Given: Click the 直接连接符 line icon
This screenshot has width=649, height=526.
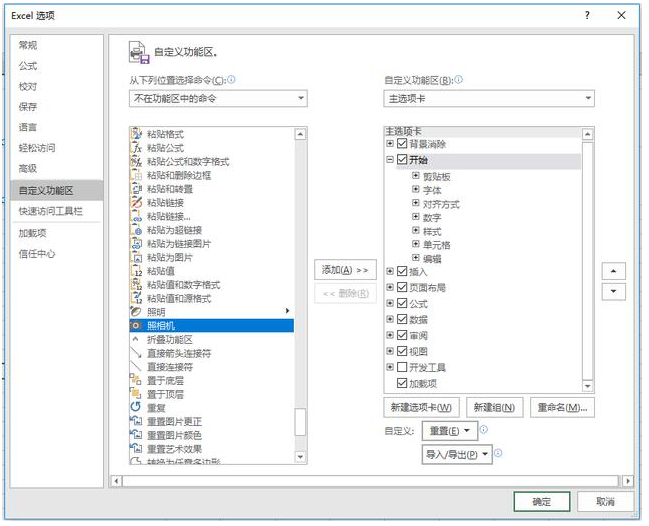Looking at the screenshot, I should (x=136, y=367).
